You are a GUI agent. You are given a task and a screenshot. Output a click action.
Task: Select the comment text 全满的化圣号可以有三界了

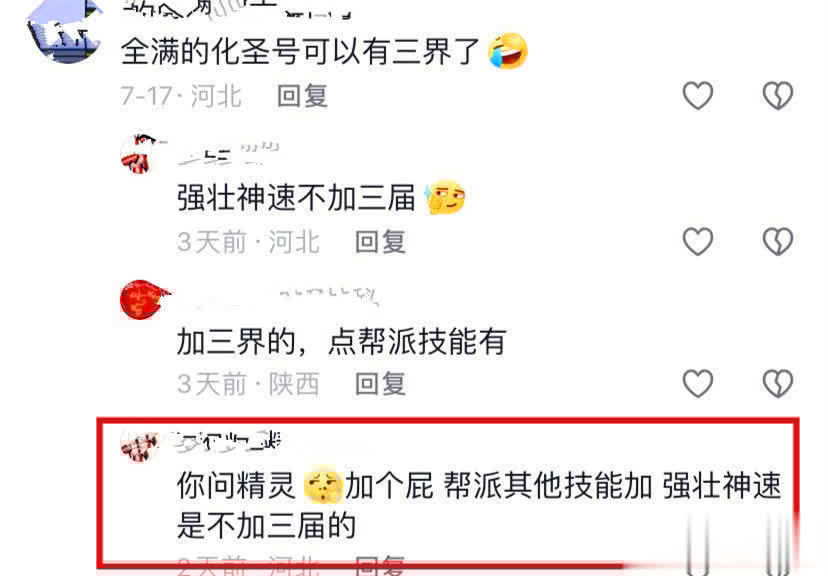pyautogui.click(x=300, y=52)
